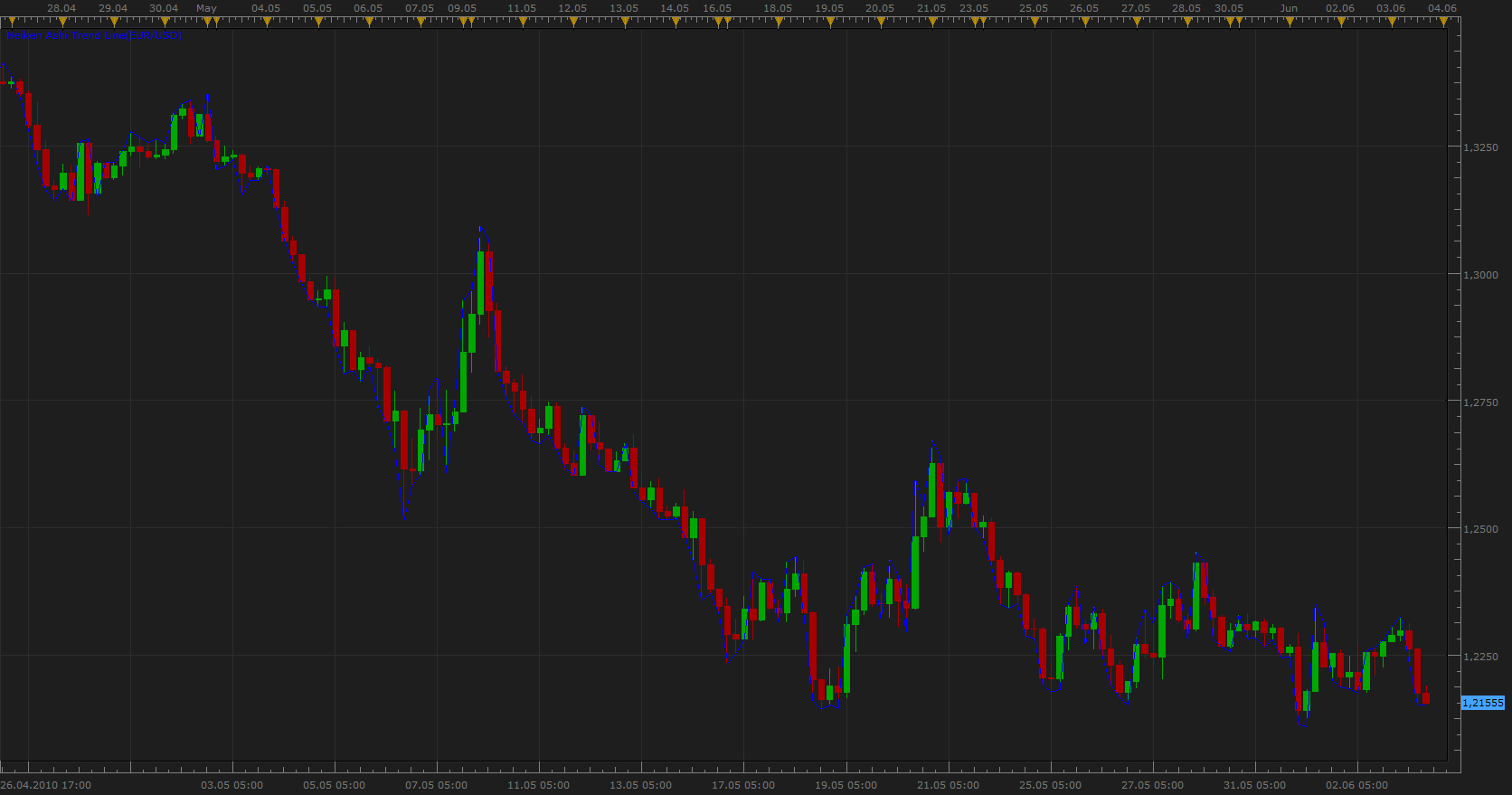Click the 26.04.2010 17:00 start time label
Image resolution: width=1512 pixels, height=795 pixels.
point(46,785)
